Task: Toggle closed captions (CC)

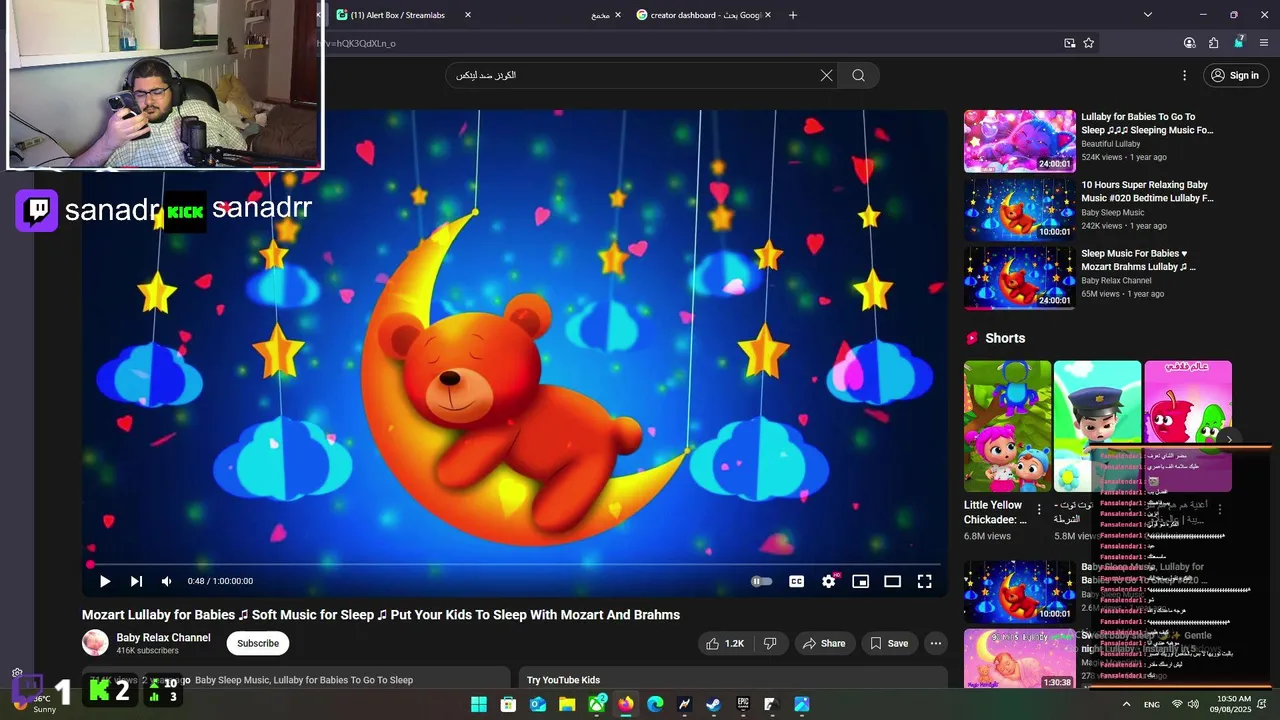Action: (x=796, y=581)
